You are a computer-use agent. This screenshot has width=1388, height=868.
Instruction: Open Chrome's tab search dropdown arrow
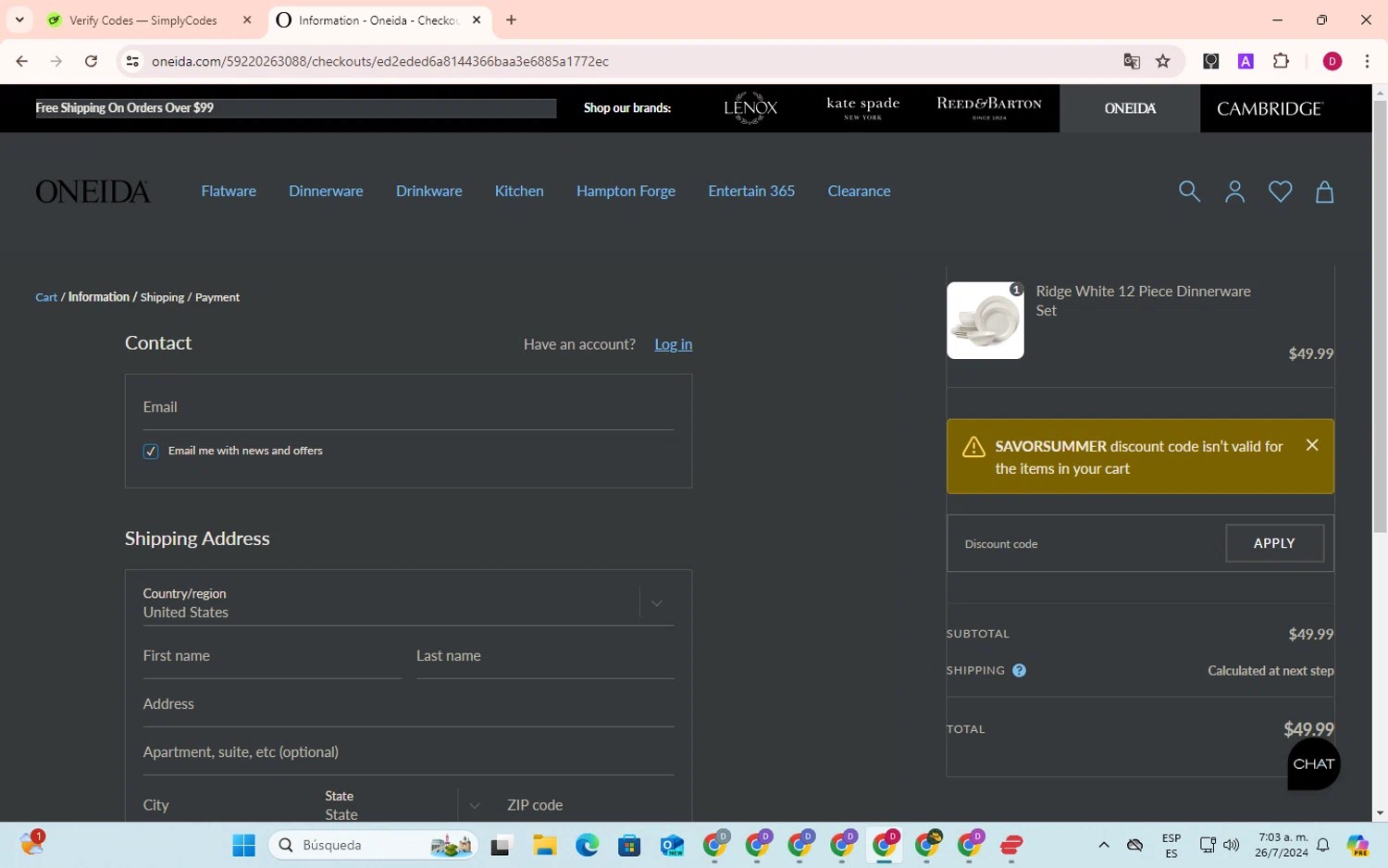(19, 19)
